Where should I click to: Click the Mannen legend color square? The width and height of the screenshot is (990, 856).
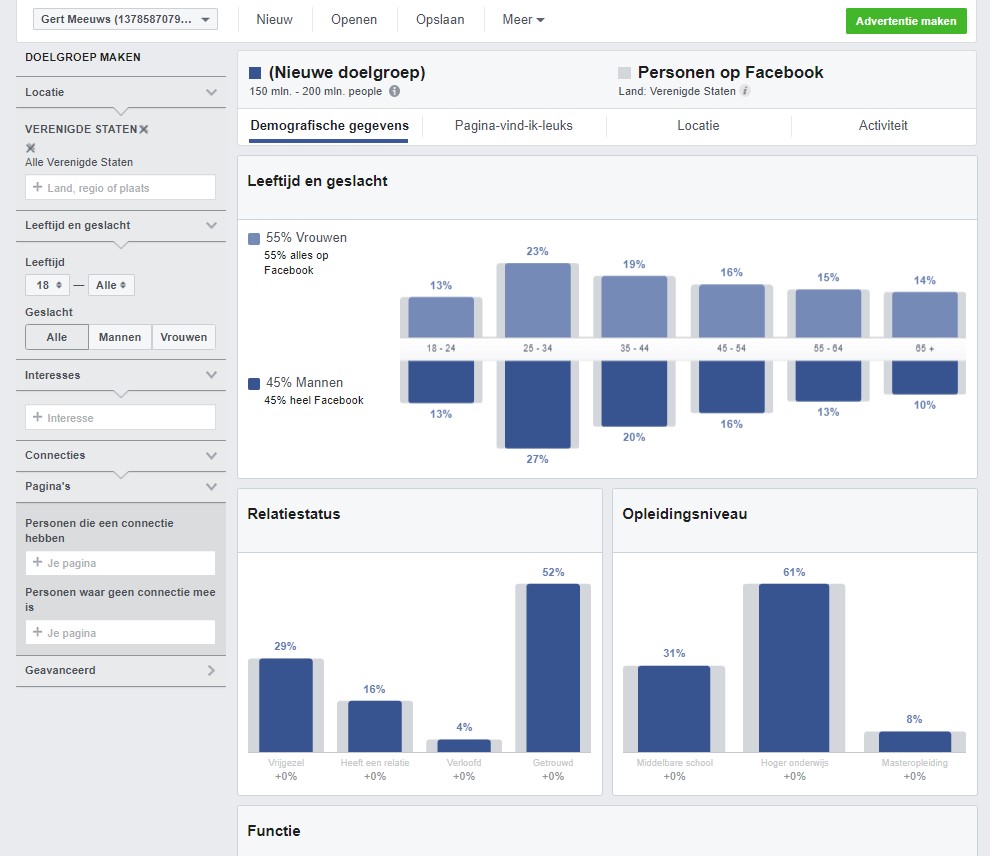(x=254, y=383)
